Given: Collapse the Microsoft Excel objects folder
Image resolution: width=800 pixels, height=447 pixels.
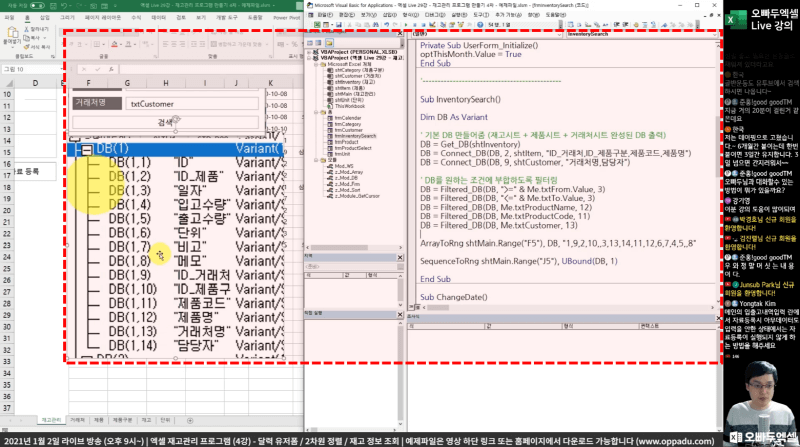Looking at the screenshot, I should [317, 63].
